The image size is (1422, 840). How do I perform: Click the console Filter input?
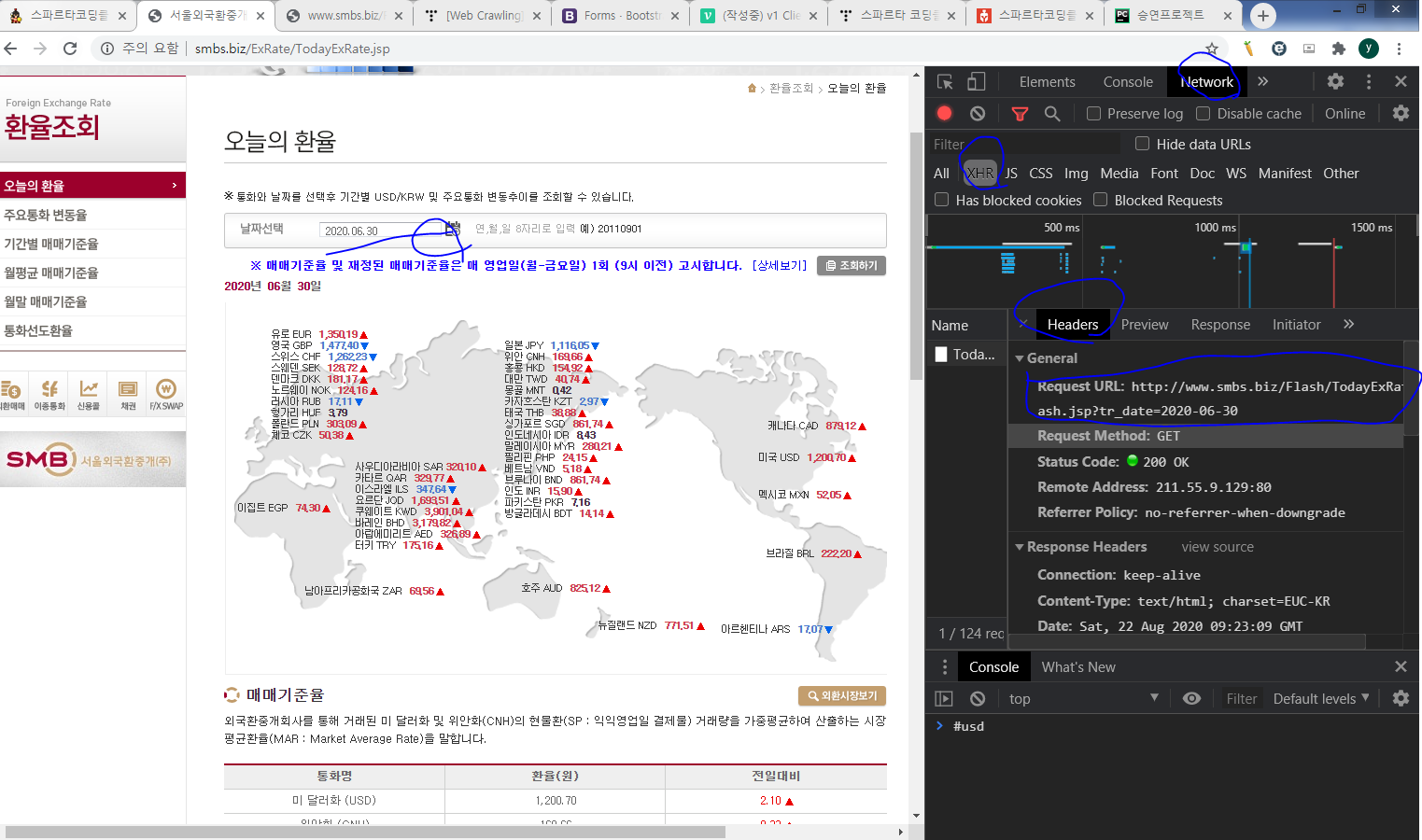pyautogui.click(x=1241, y=698)
